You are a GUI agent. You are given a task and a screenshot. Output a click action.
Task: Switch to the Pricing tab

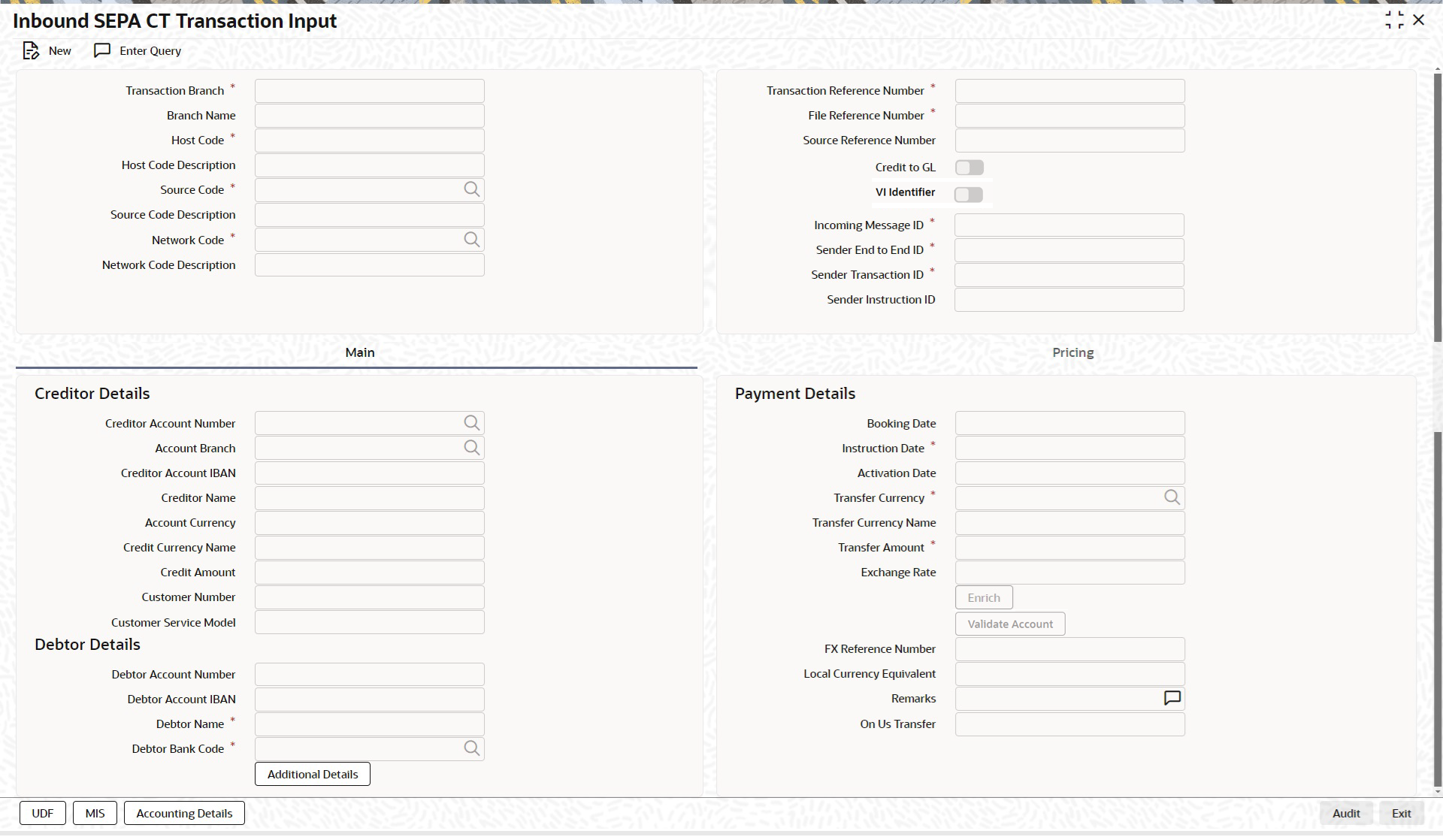[x=1072, y=353]
